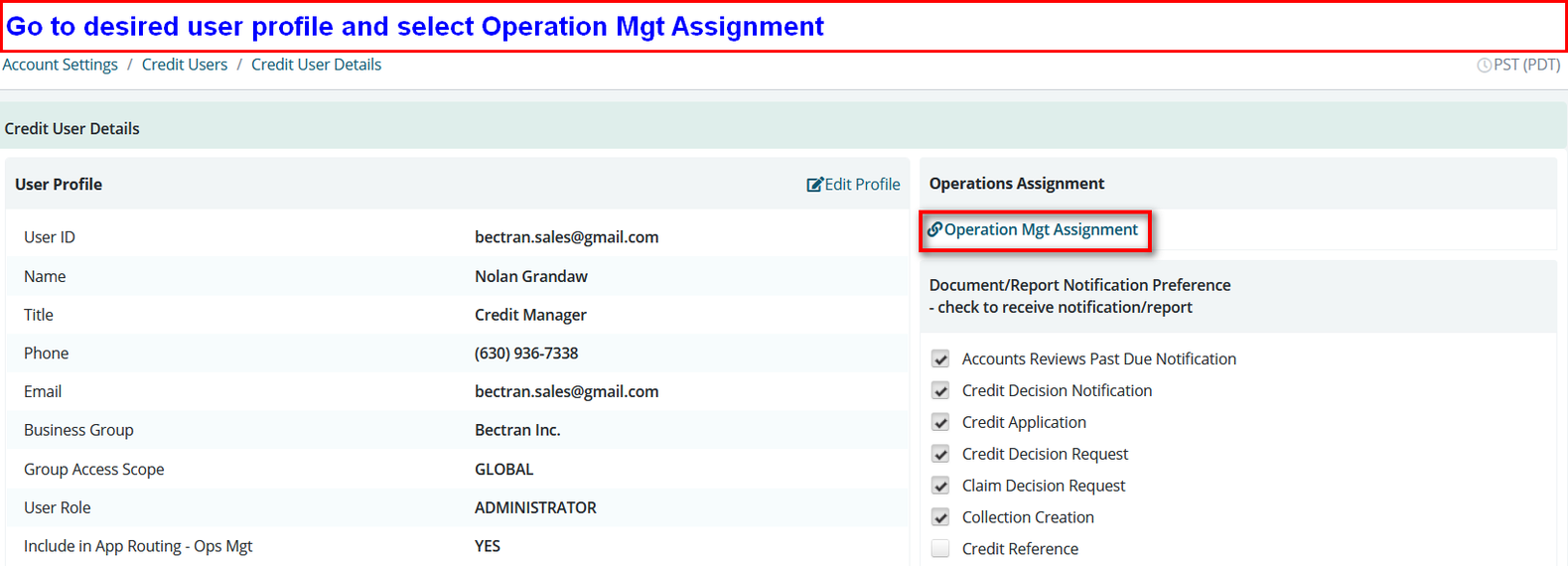Click the Email row's bectran.sales@gmail.com value
Screen dimensions: 1568x566
point(566,391)
